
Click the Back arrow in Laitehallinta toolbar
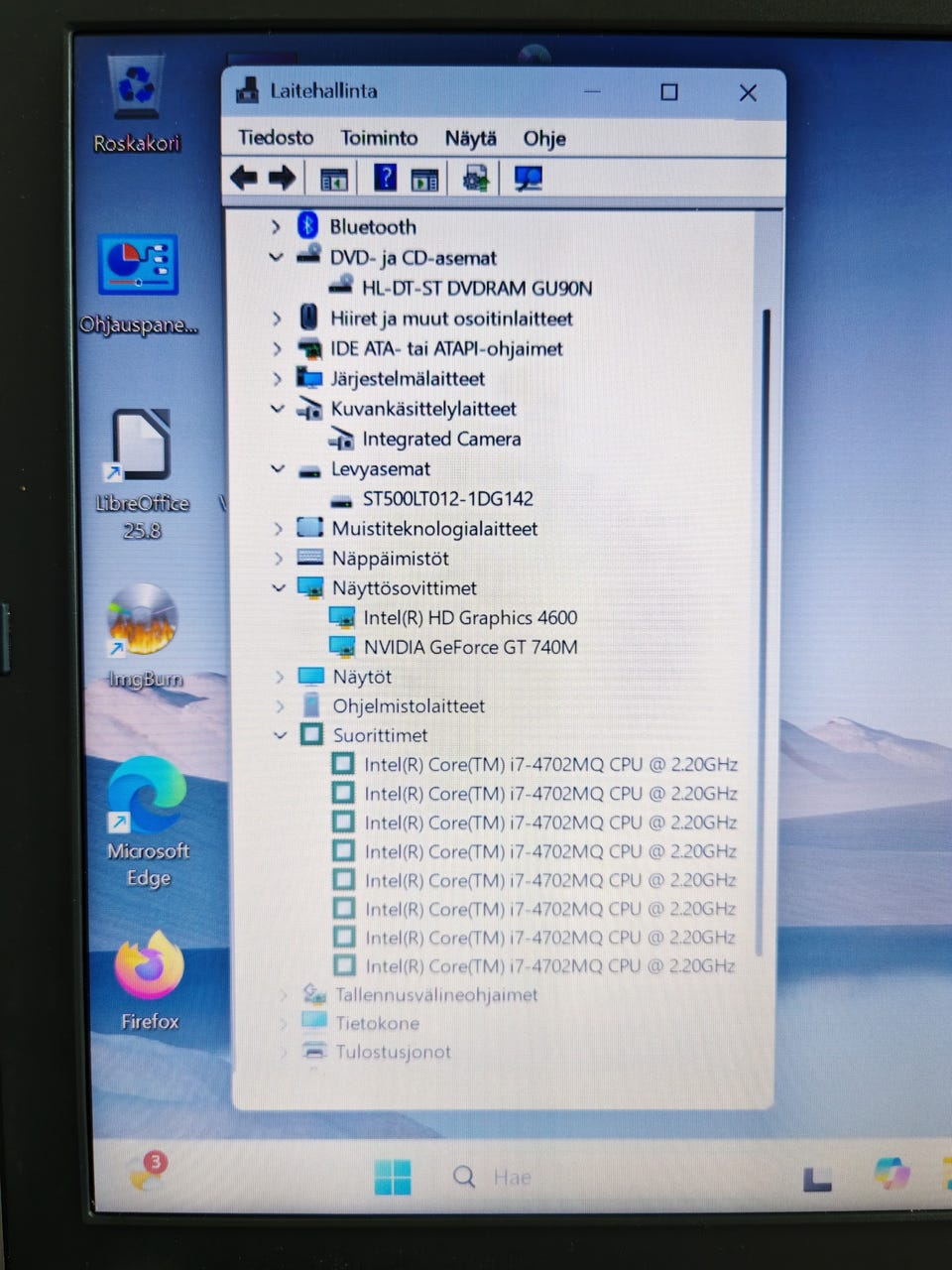(244, 179)
